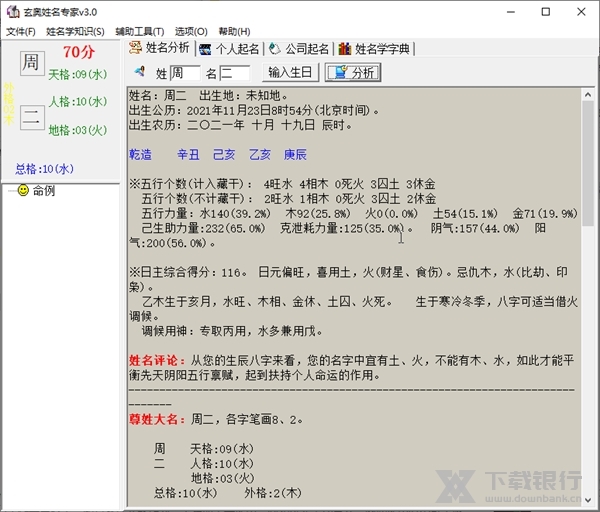
Task: Click the 姓名分析 tab icon
Action: click(x=135, y=48)
